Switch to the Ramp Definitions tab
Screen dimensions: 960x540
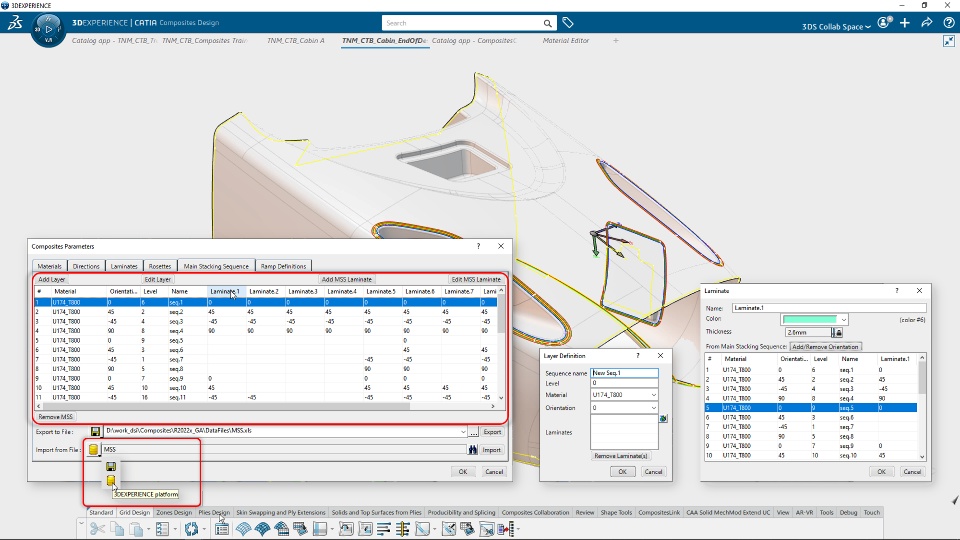283,266
